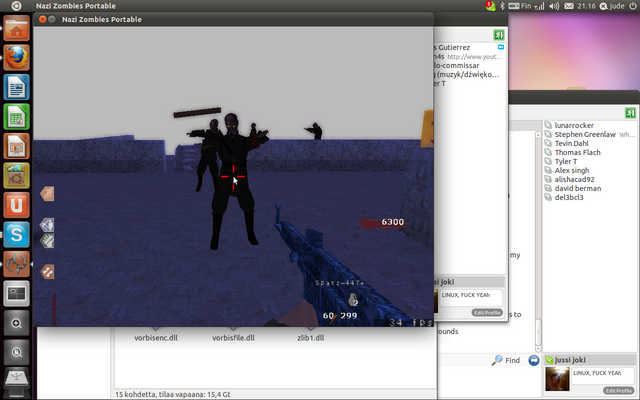Click the Nazi Zombies Portable window title bar
Viewport: 640px width, 400px height.
point(233,19)
